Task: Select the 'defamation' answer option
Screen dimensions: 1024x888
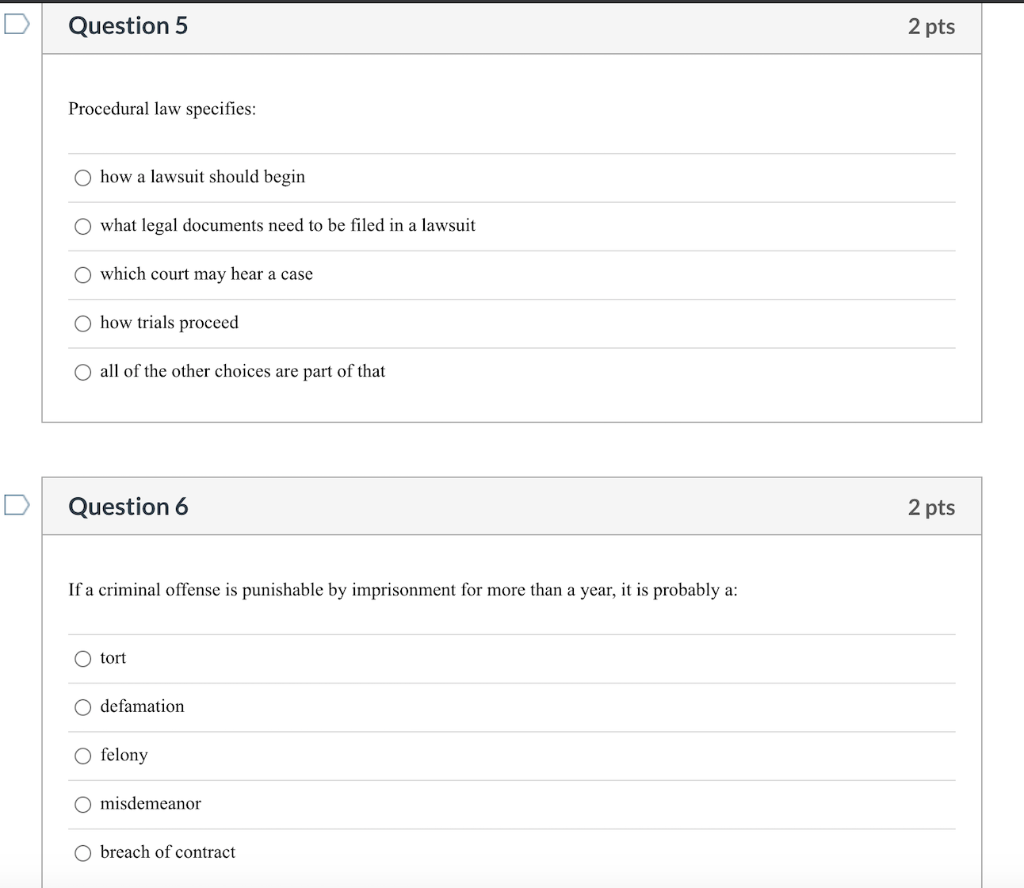Action: (x=82, y=707)
